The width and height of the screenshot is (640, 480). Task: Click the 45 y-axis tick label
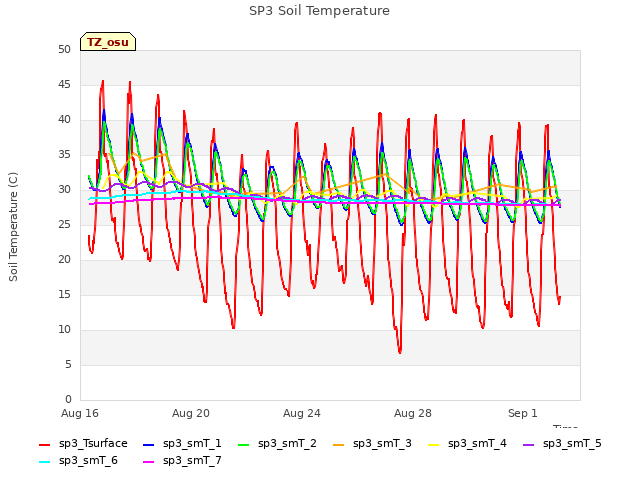tap(64, 85)
